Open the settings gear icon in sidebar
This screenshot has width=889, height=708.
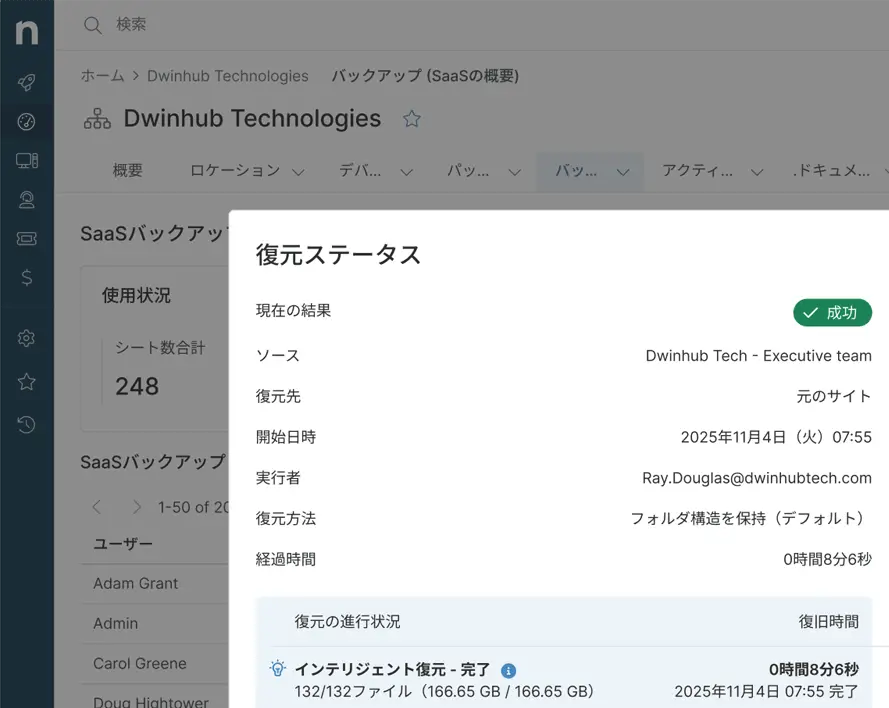26,338
